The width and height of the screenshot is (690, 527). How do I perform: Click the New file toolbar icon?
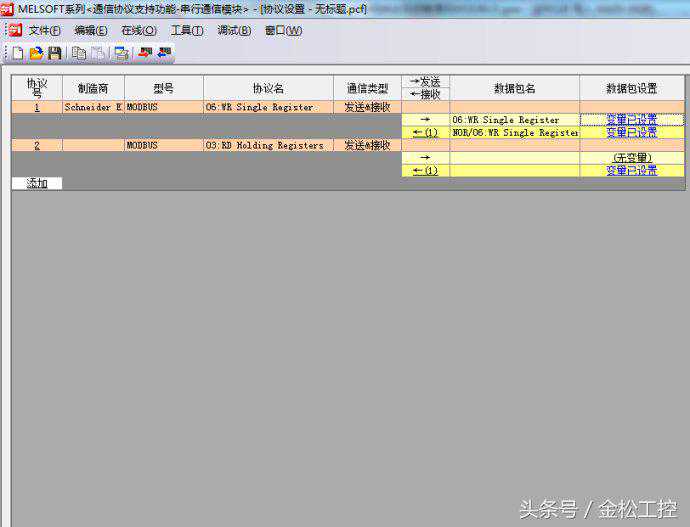pos(18,52)
